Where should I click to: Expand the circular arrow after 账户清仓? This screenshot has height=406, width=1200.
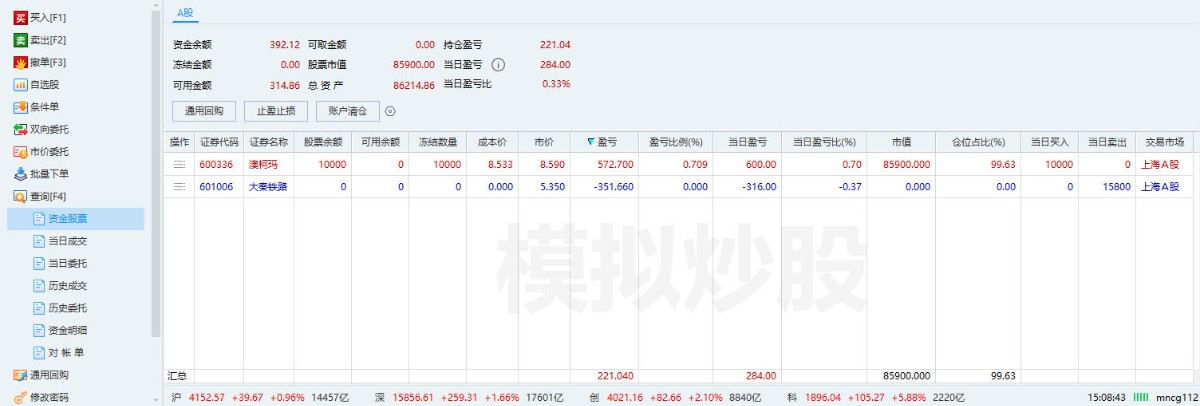coord(390,111)
